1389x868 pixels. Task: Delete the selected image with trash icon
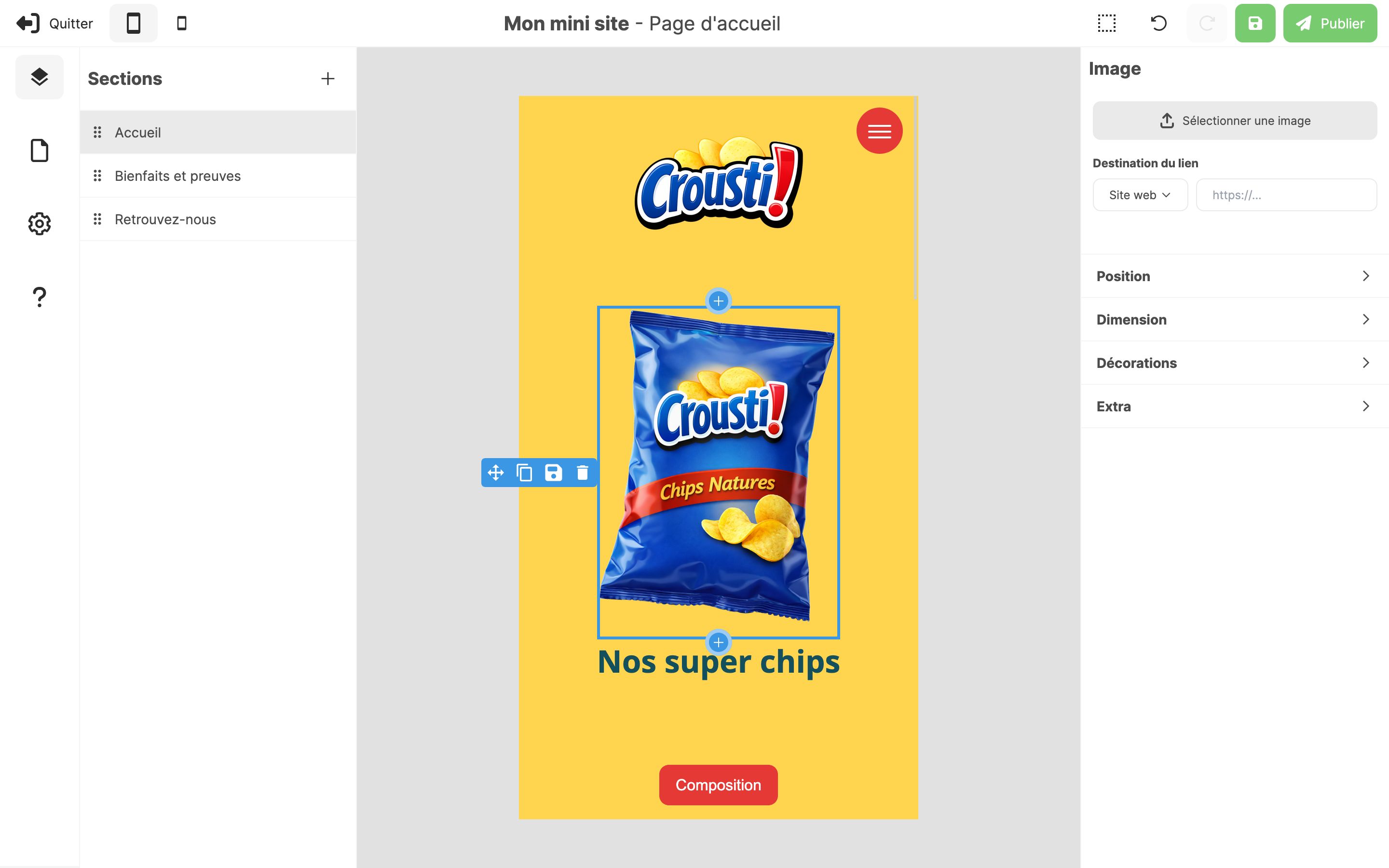coord(582,473)
